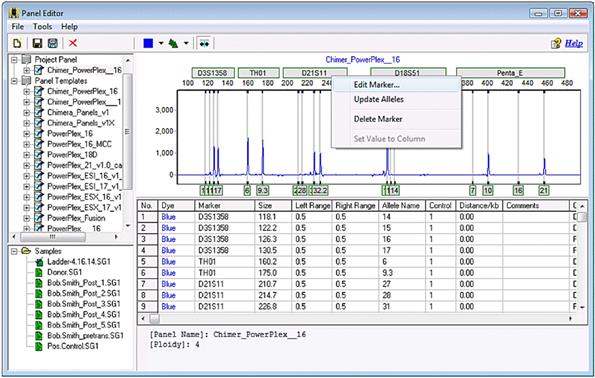Viewport: 595px width, 378px height.
Task: Click the Save All icon in the toolbar
Action: pos(53,43)
